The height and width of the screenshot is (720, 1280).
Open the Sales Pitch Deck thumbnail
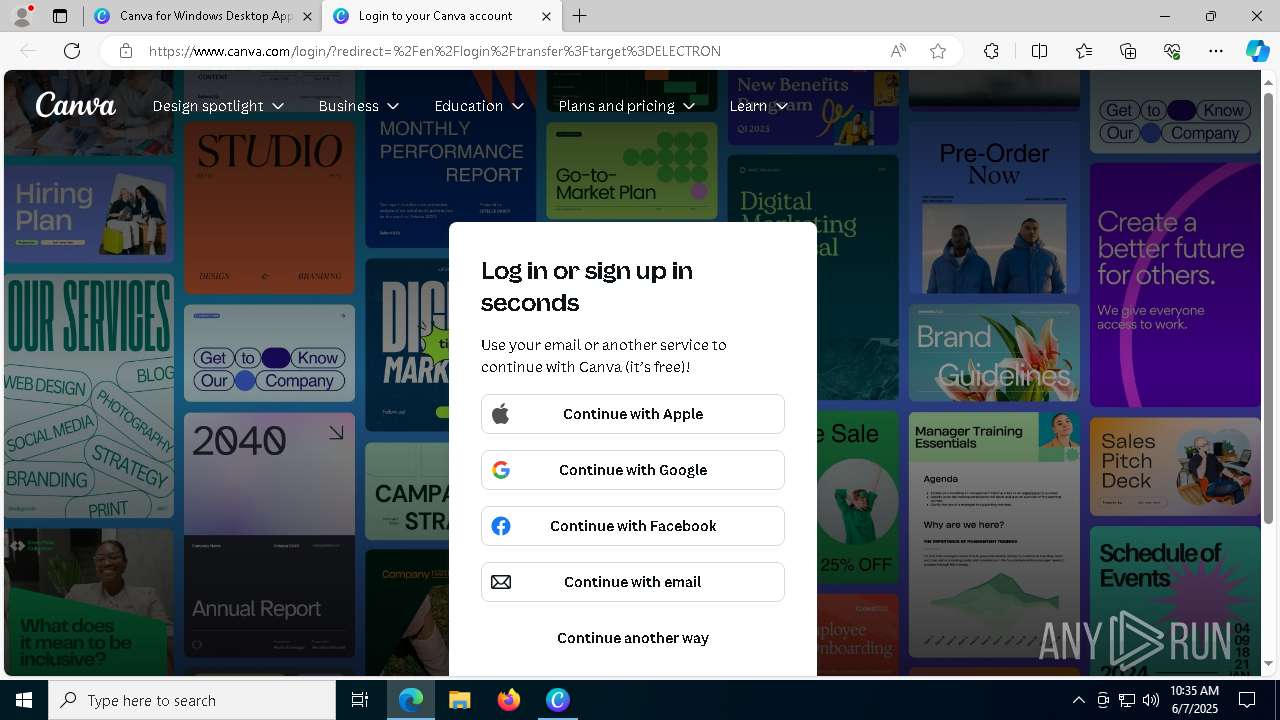[x=1175, y=466]
